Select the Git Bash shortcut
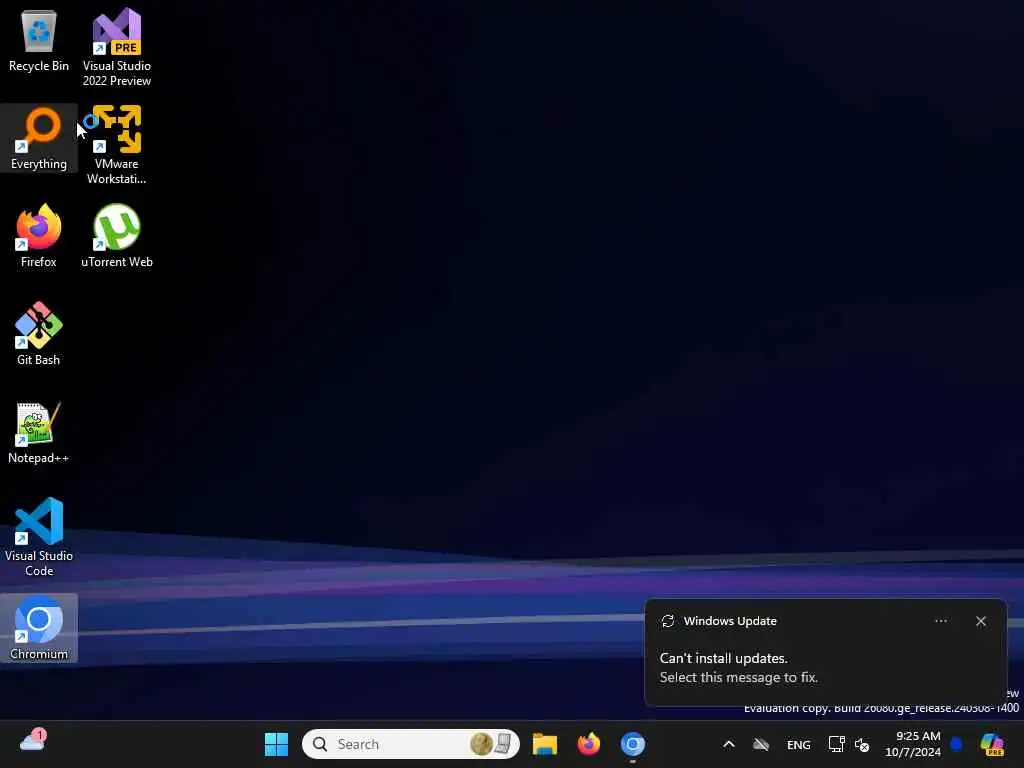The height and width of the screenshot is (768, 1024). 39,334
